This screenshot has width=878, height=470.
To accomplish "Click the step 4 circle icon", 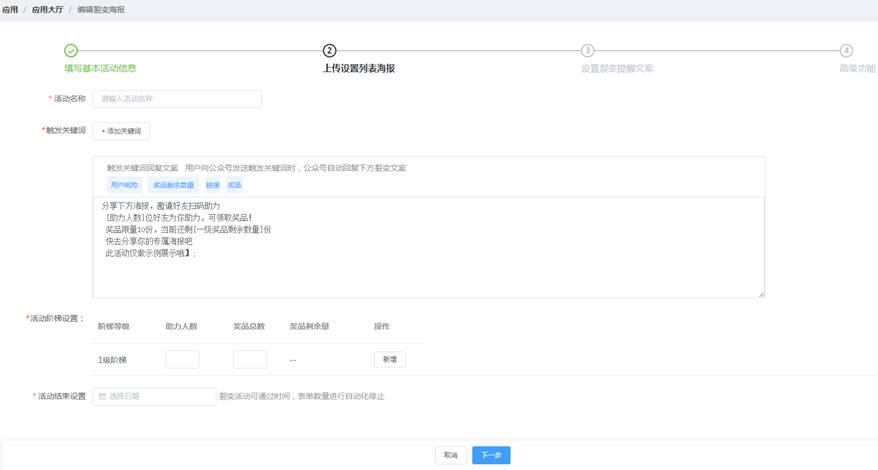I will (846, 50).
